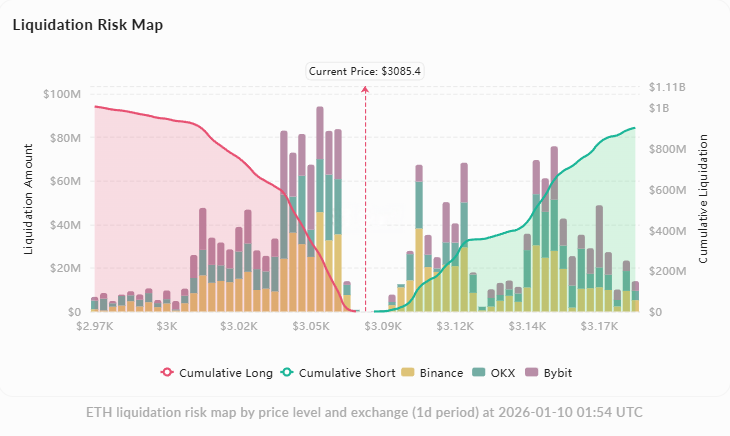Click the Cumulative Short green line icon
Viewport: 730px width, 436px height.
(x=287, y=373)
